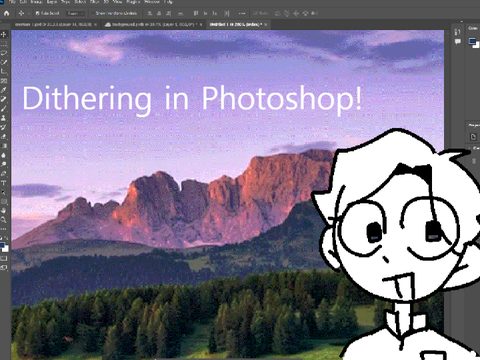Image resolution: width=480 pixels, height=360 pixels.
Task: Select the Spot Healing Brush tool
Action: (4, 99)
